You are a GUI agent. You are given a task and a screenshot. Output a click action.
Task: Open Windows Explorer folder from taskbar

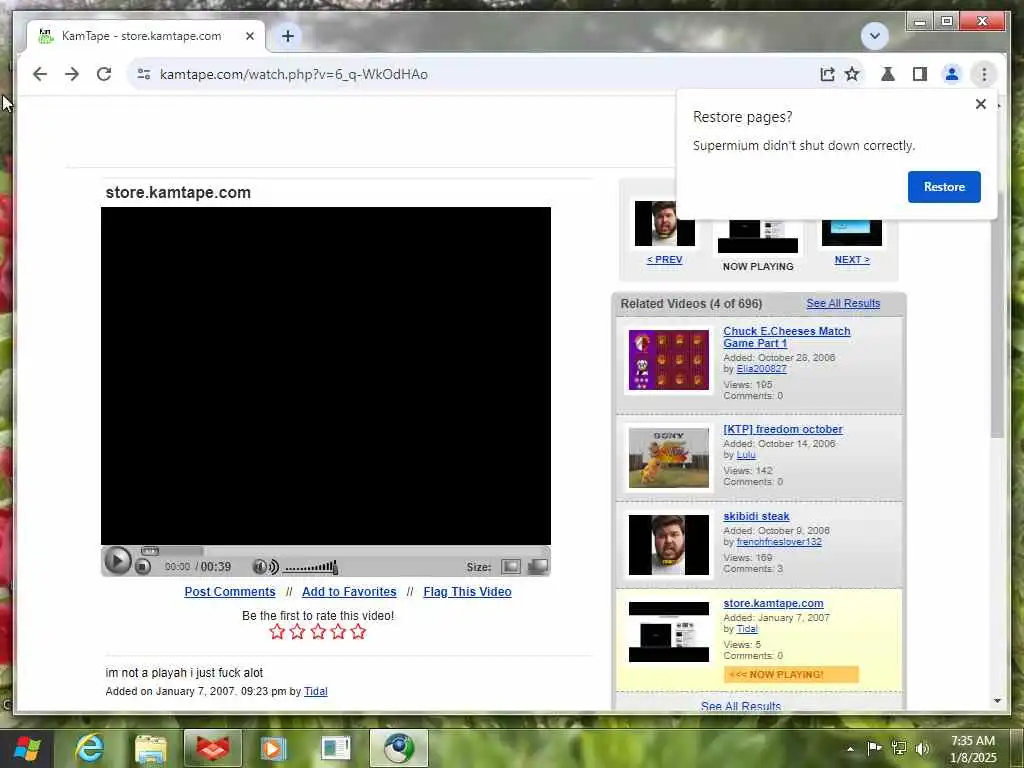pos(151,748)
